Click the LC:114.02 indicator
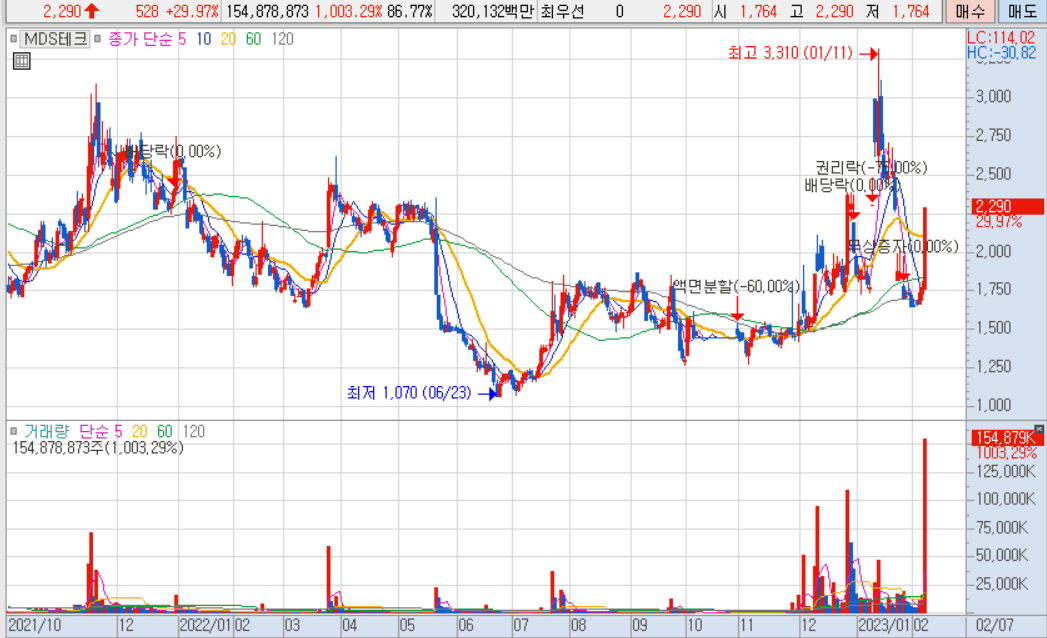 [x=1001, y=38]
